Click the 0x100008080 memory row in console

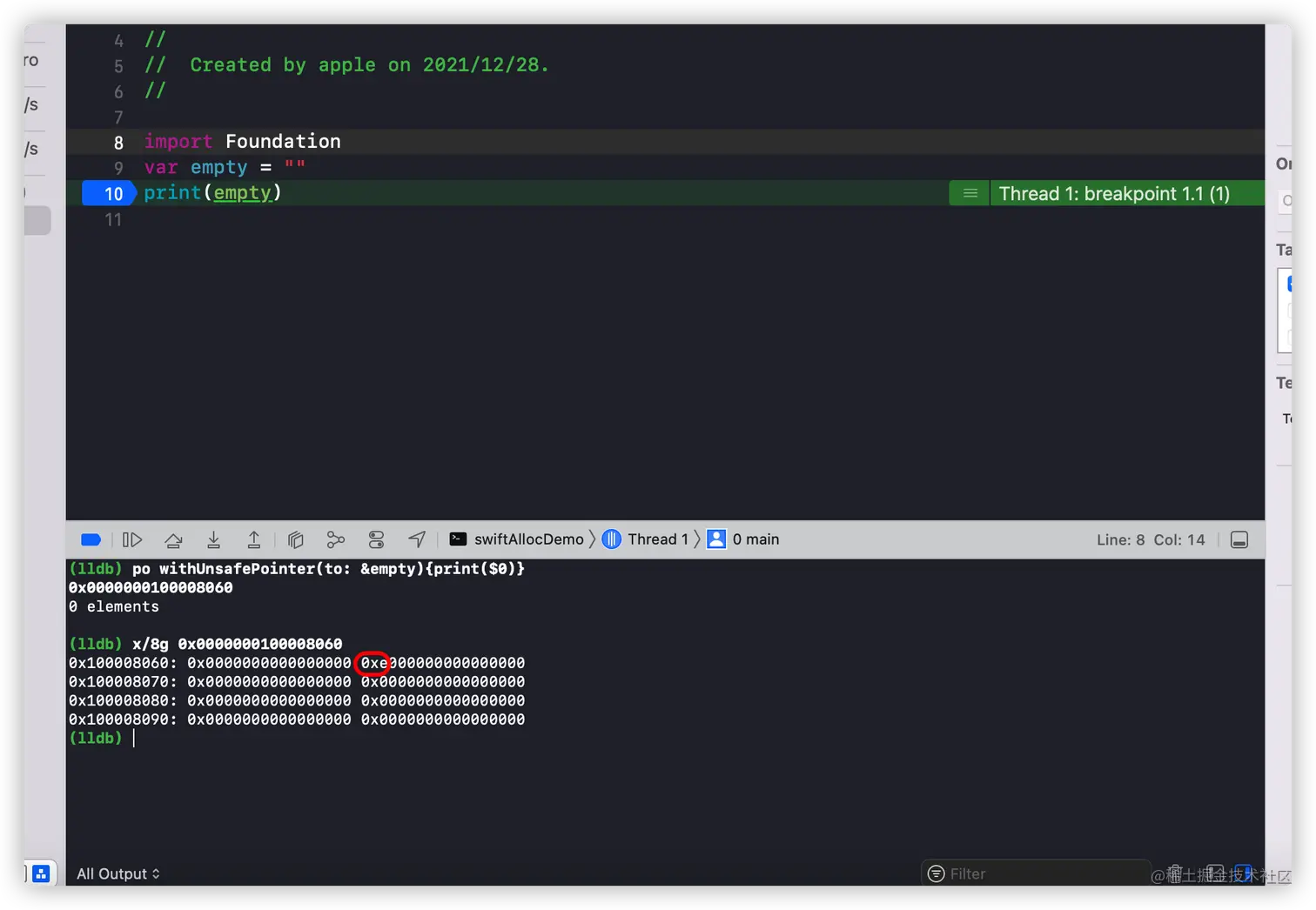[297, 700]
